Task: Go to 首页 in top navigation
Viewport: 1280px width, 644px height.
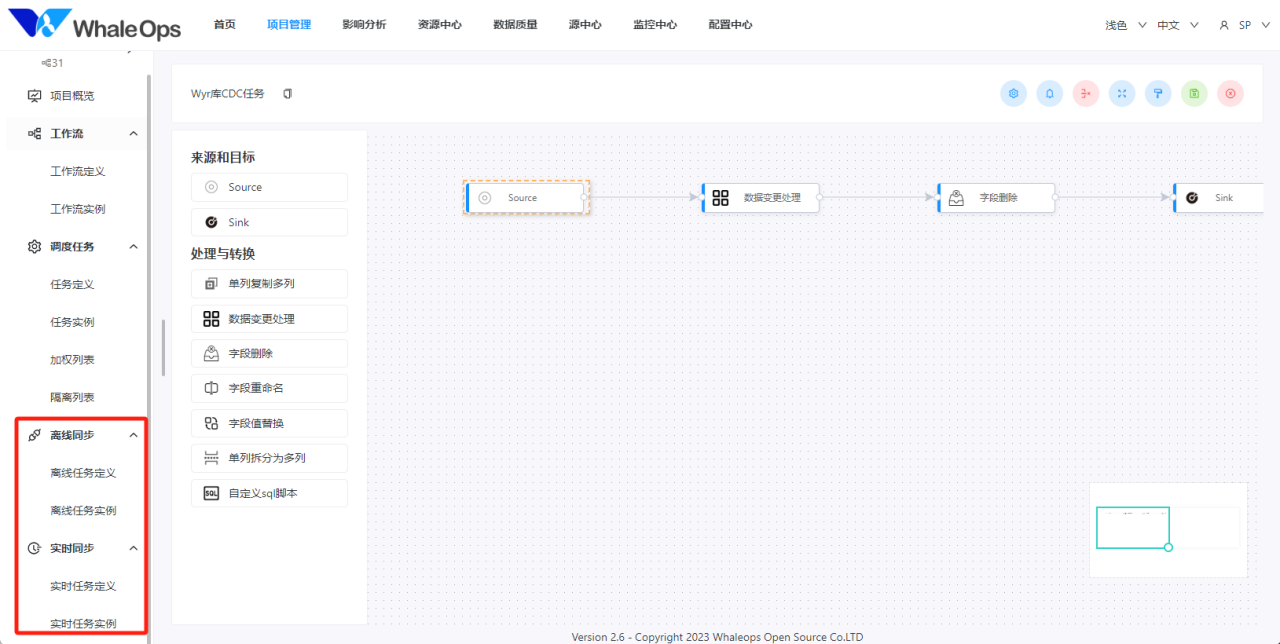Action: point(225,25)
